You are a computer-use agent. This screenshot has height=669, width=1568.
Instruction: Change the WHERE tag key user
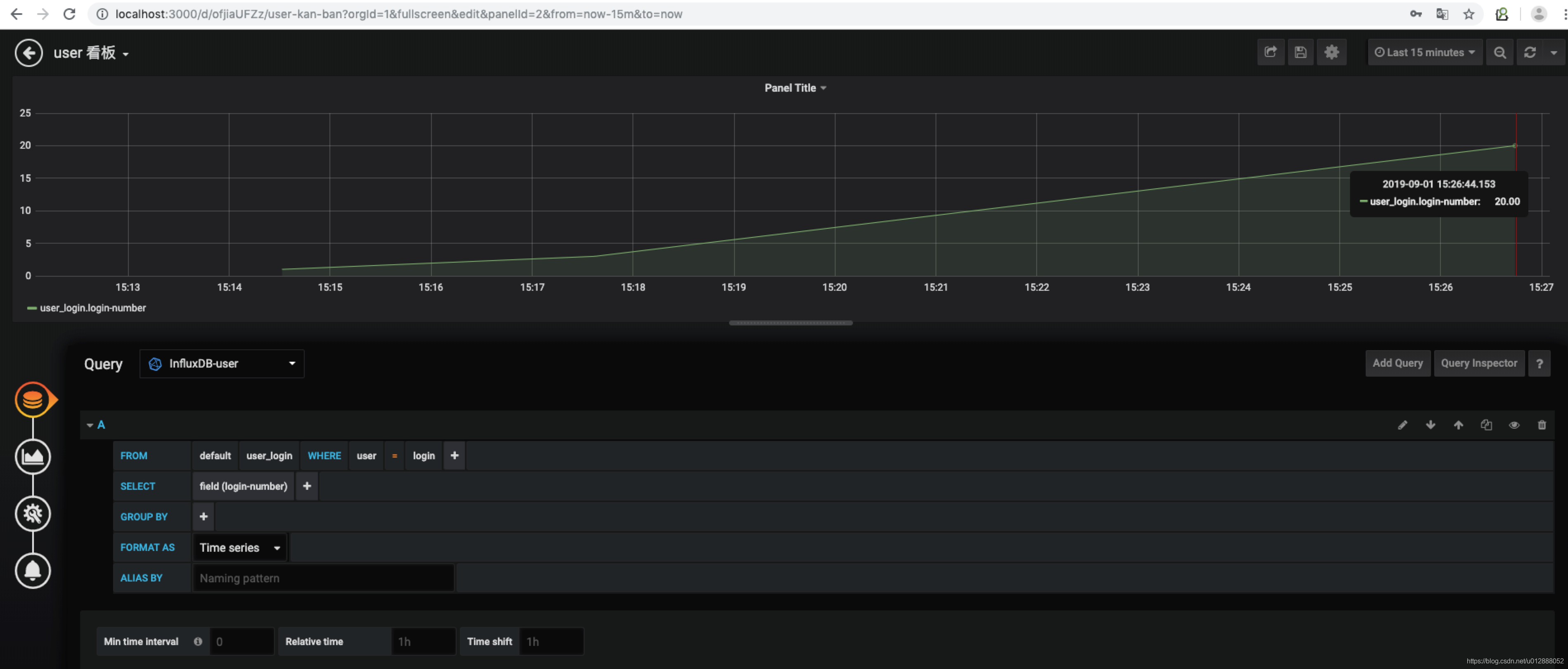coord(367,455)
